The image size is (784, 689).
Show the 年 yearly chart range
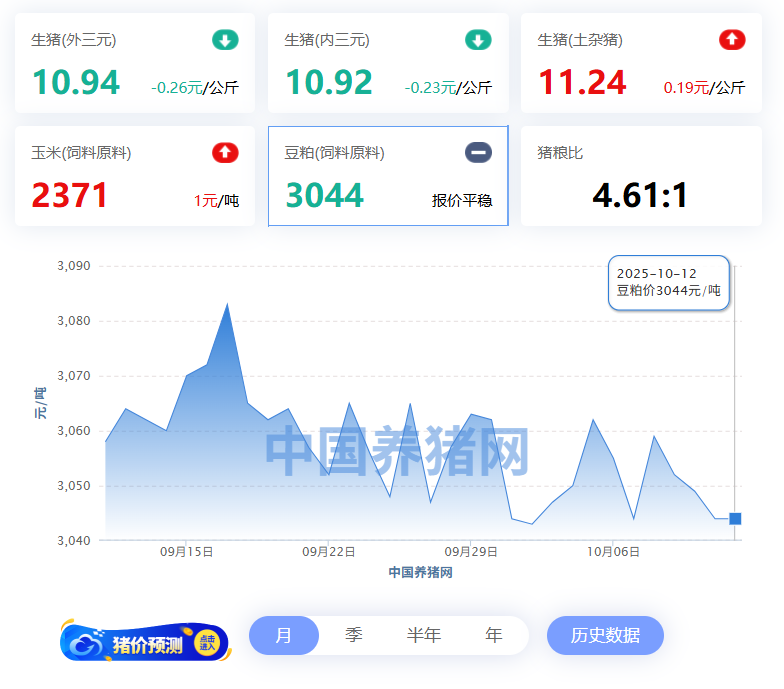[x=494, y=636]
